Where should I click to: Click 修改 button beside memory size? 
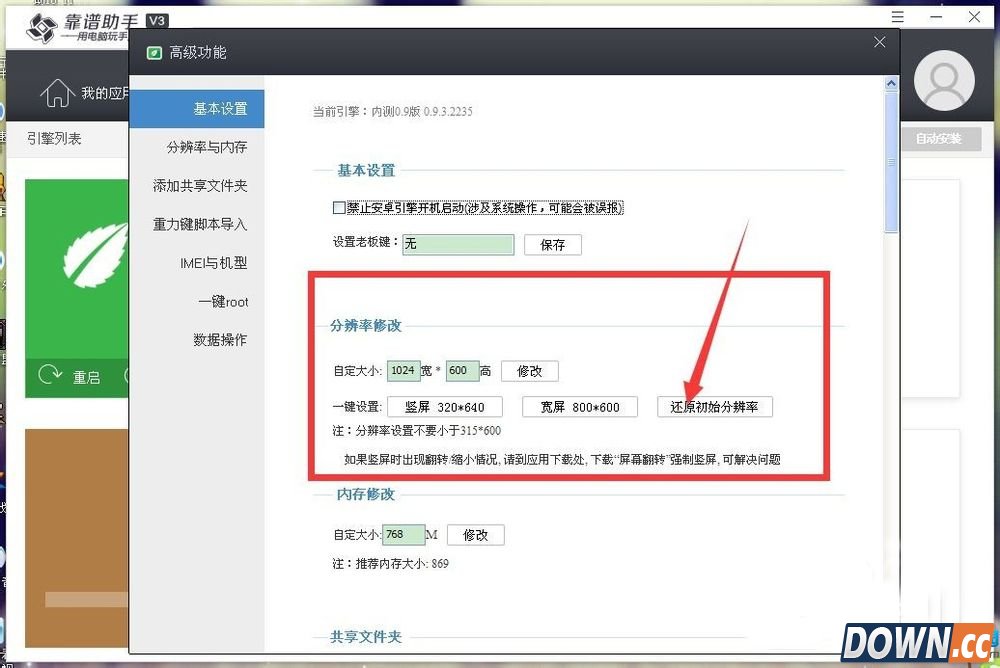[x=475, y=535]
